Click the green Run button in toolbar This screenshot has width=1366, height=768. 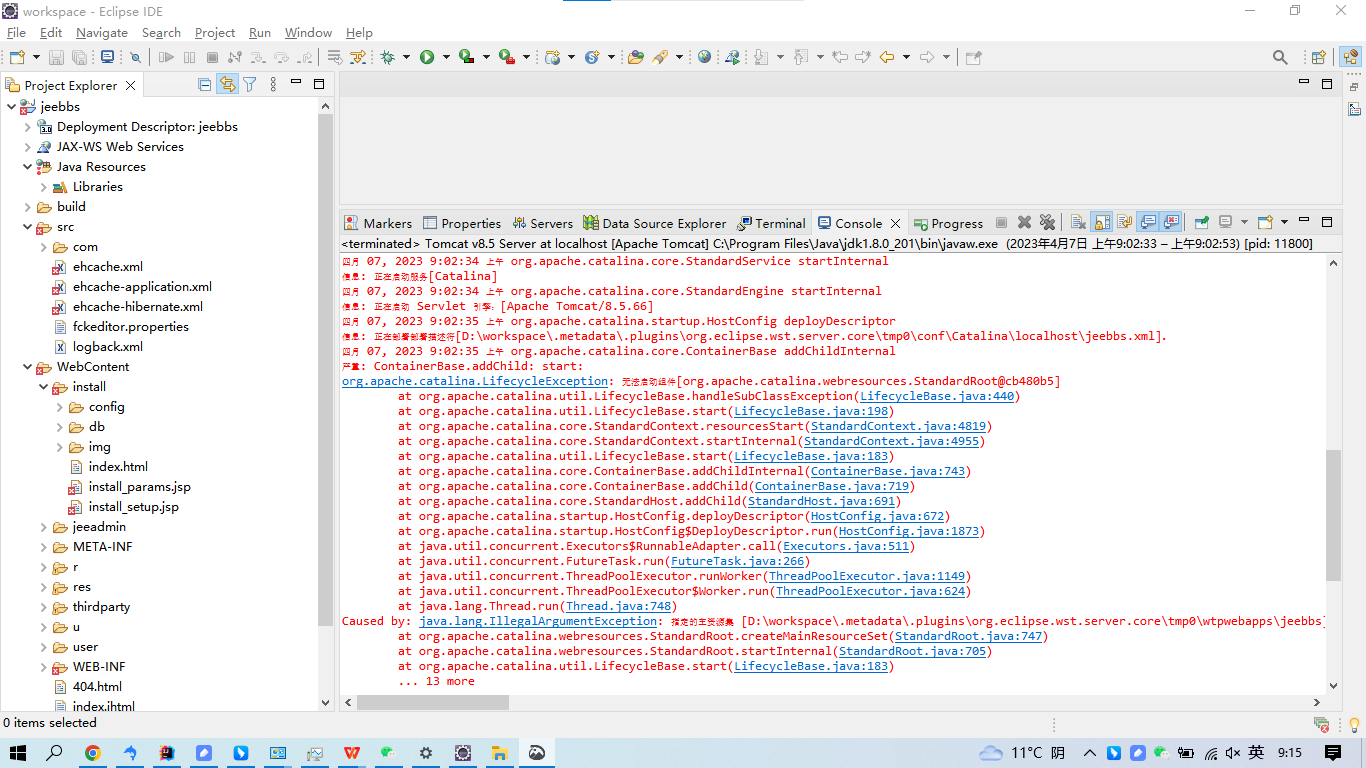coord(427,57)
